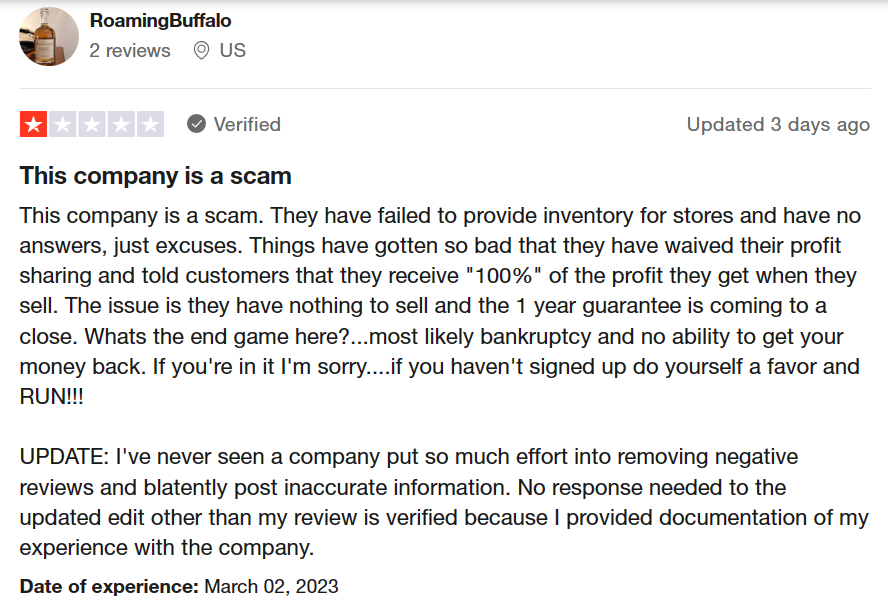Click the UPDATE paragraph of the review
Viewport: 888px width, 608px height.
[x=444, y=502]
